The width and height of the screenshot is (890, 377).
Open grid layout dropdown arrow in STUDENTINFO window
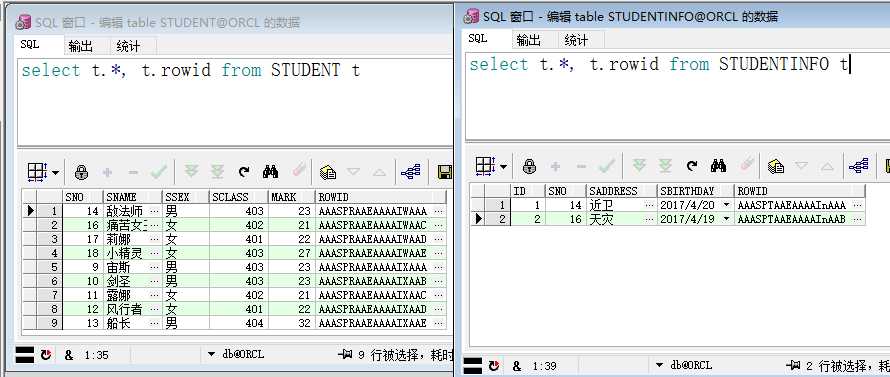click(x=503, y=166)
